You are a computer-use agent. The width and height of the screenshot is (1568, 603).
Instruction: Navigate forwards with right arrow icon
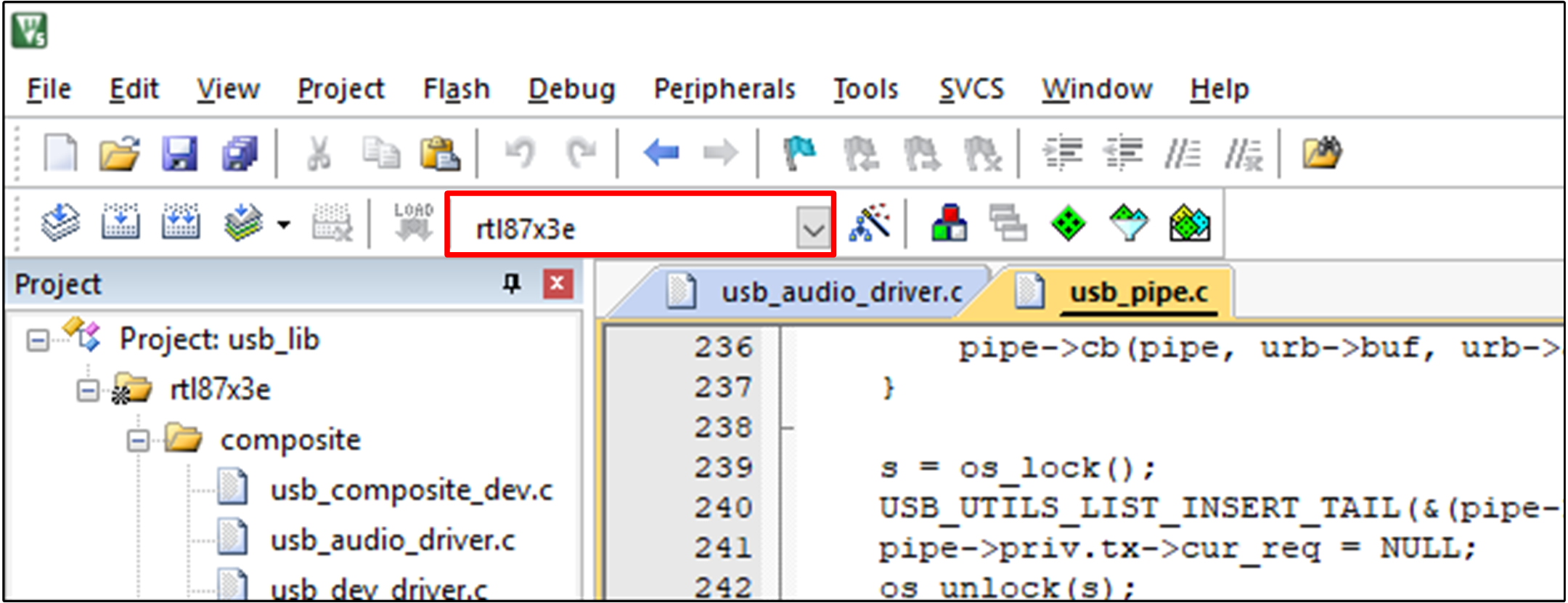point(720,153)
